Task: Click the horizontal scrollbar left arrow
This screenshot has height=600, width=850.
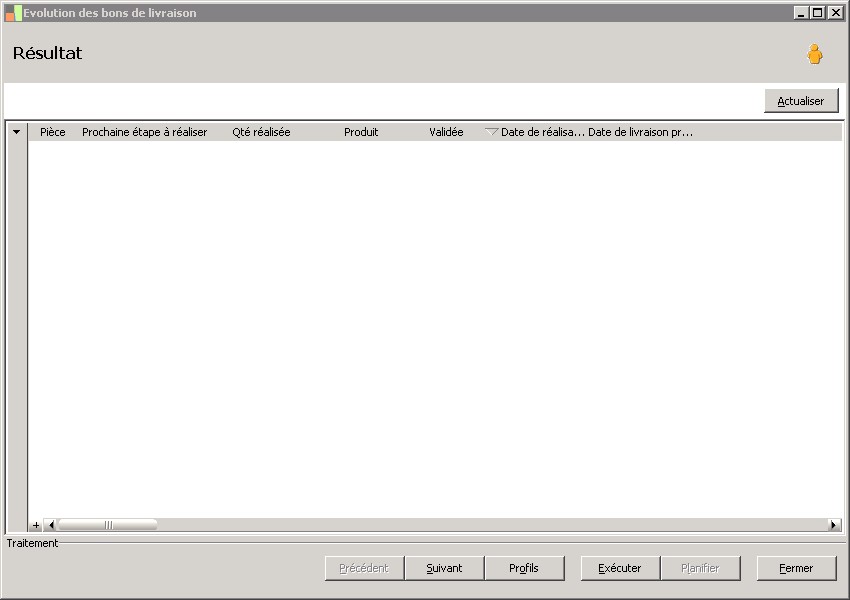Action: tap(51, 525)
